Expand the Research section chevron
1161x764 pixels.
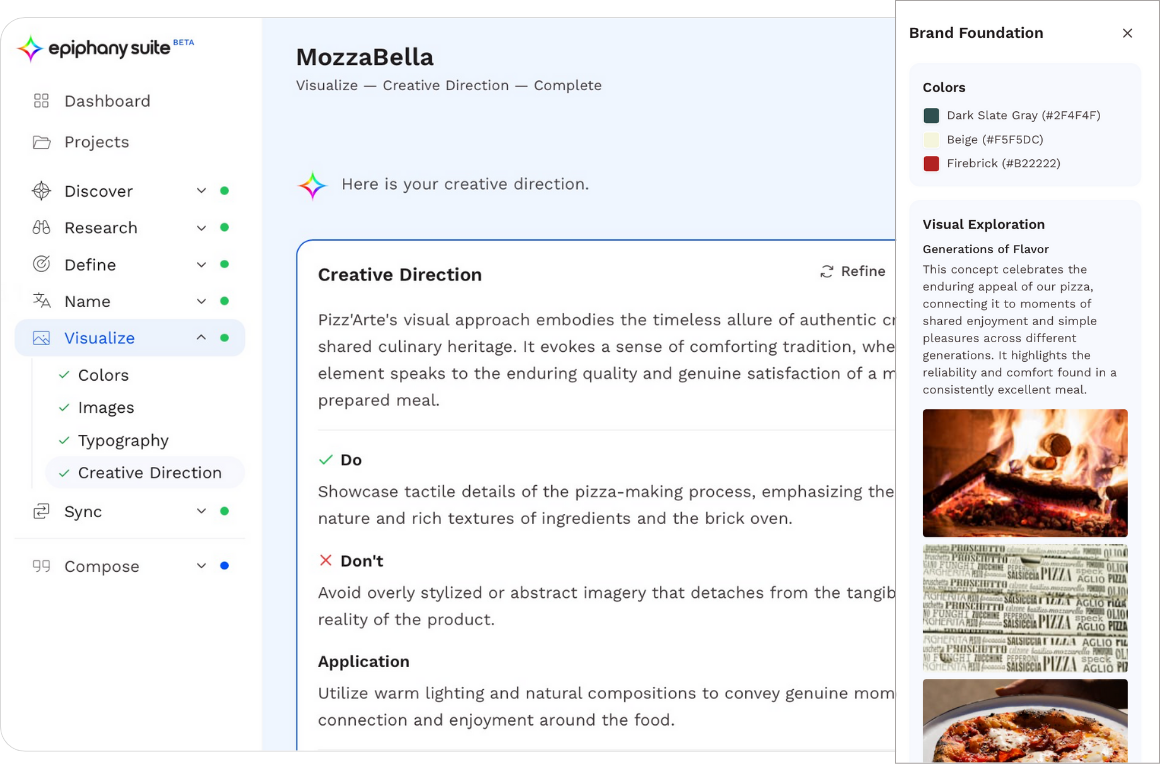201,228
